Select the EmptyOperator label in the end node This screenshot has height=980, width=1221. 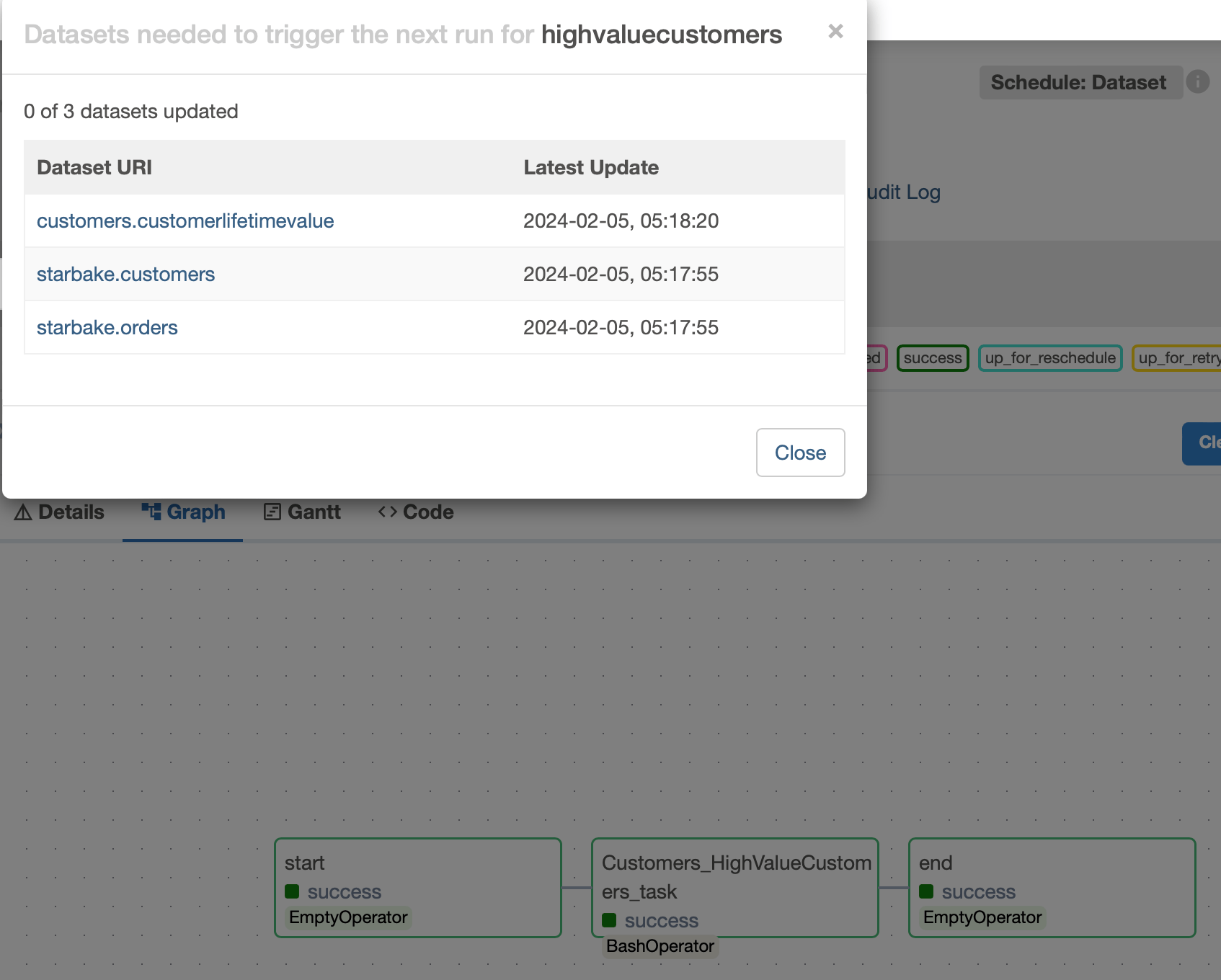(x=982, y=917)
